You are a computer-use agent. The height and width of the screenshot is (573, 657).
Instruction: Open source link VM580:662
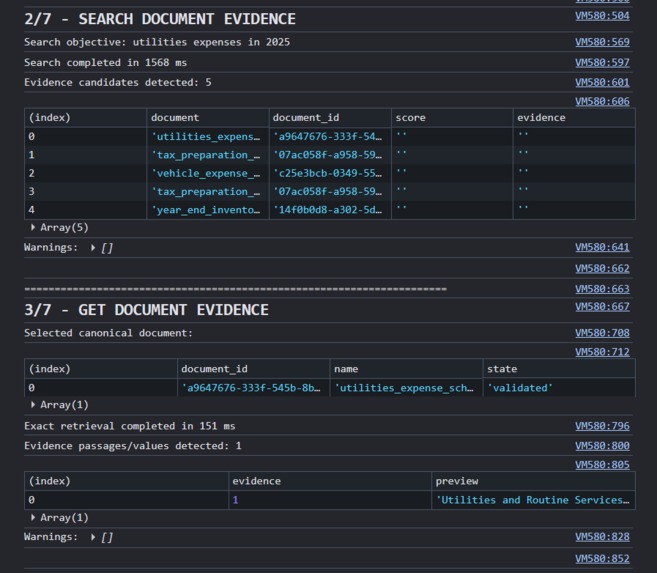click(x=602, y=268)
